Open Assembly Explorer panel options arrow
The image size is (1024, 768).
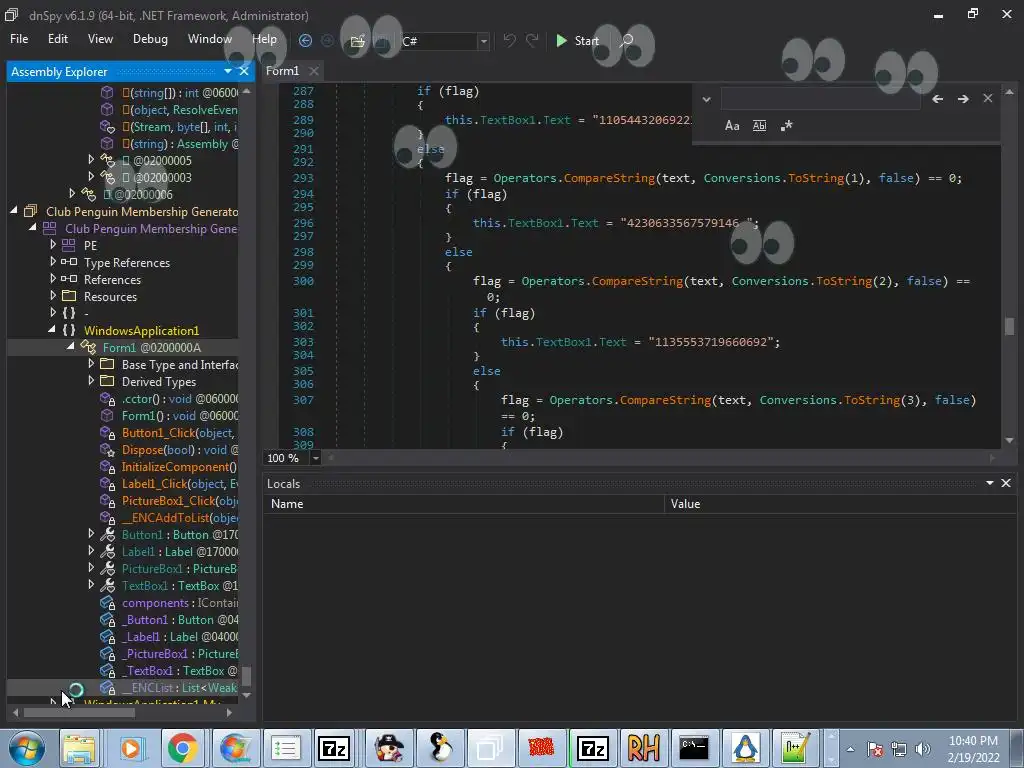tap(228, 71)
